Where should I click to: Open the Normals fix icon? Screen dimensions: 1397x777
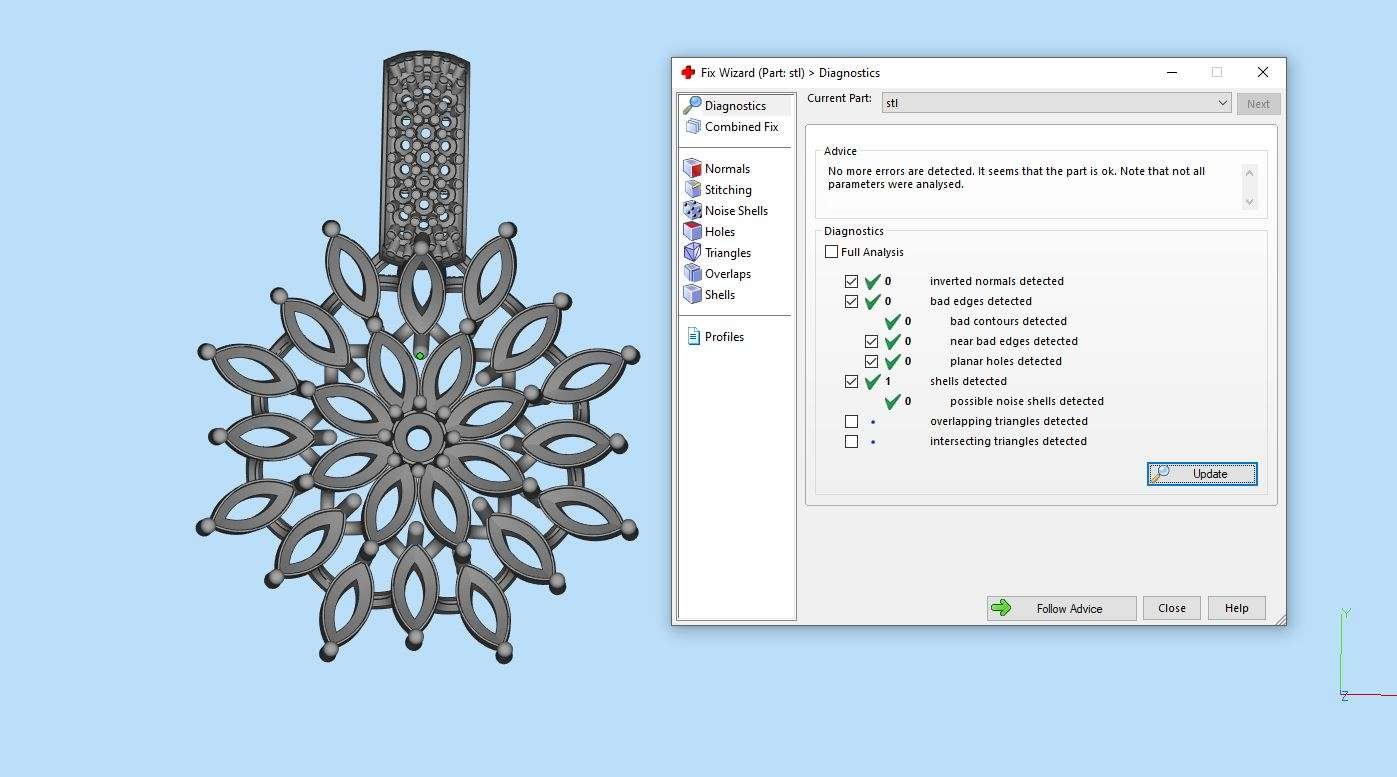coord(693,169)
